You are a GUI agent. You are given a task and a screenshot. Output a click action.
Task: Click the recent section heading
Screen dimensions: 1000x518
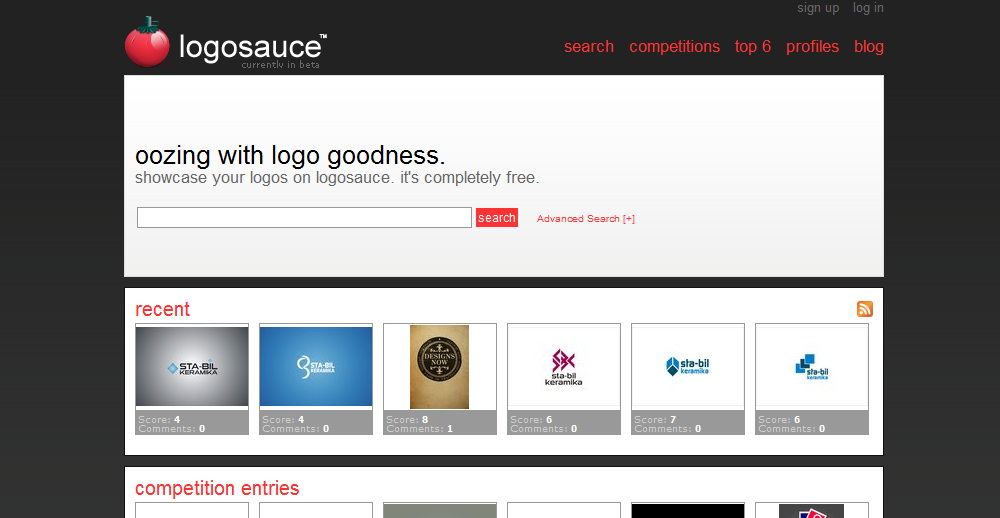tap(162, 309)
